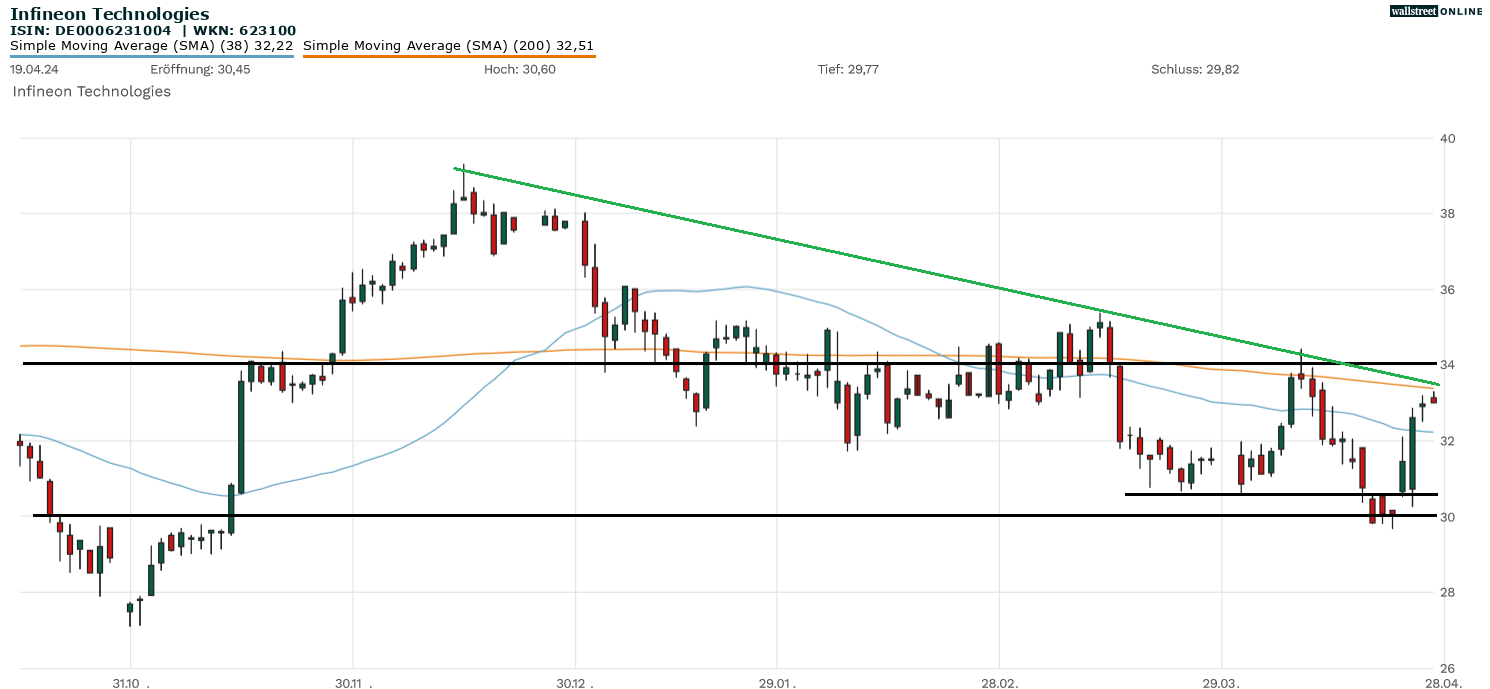Click the 19.04.24 date readout
This screenshot has height=689, width=1490.
point(32,69)
